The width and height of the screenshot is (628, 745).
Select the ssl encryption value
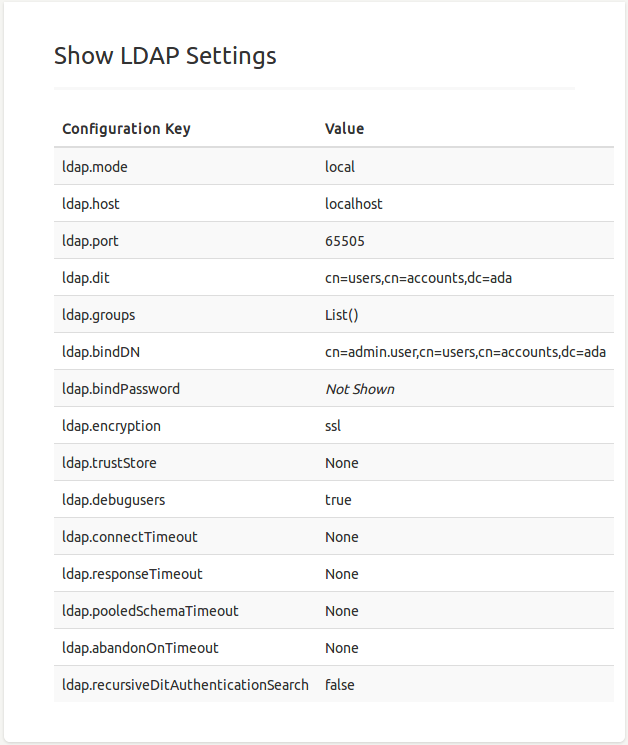pos(333,426)
